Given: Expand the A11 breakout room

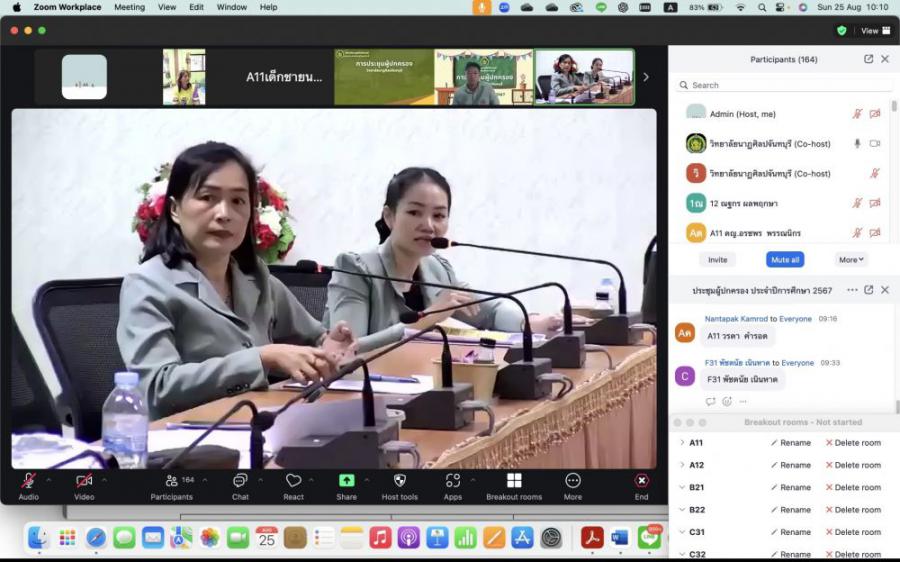Looking at the screenshot, I should (682, 442).
